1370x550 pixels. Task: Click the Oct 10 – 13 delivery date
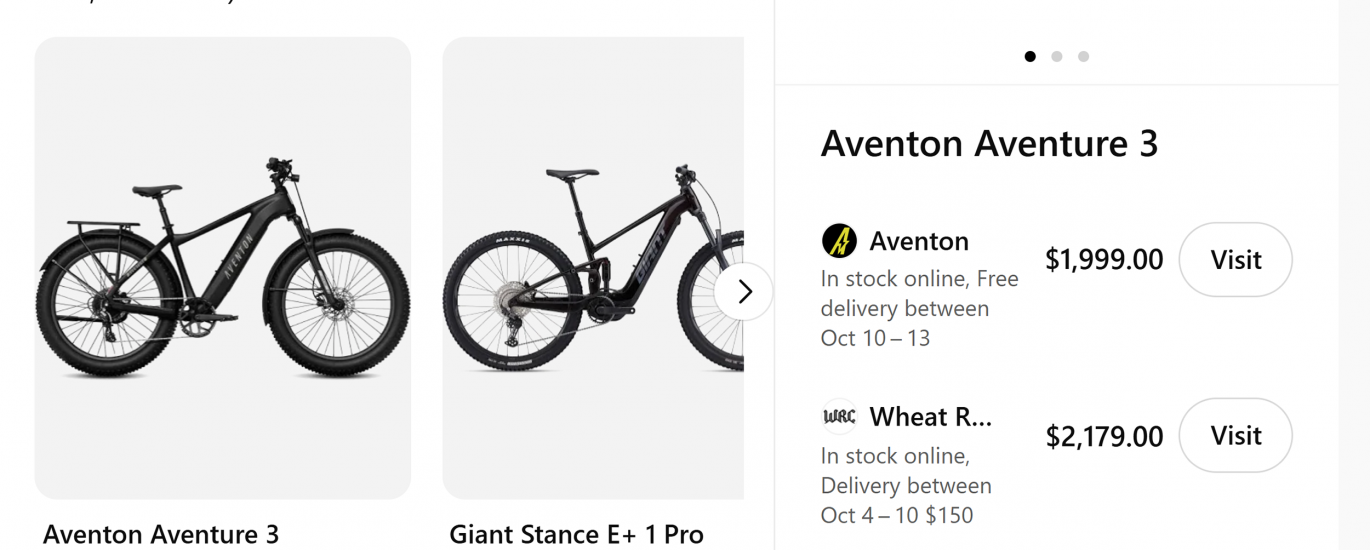(x=875, y=338)
